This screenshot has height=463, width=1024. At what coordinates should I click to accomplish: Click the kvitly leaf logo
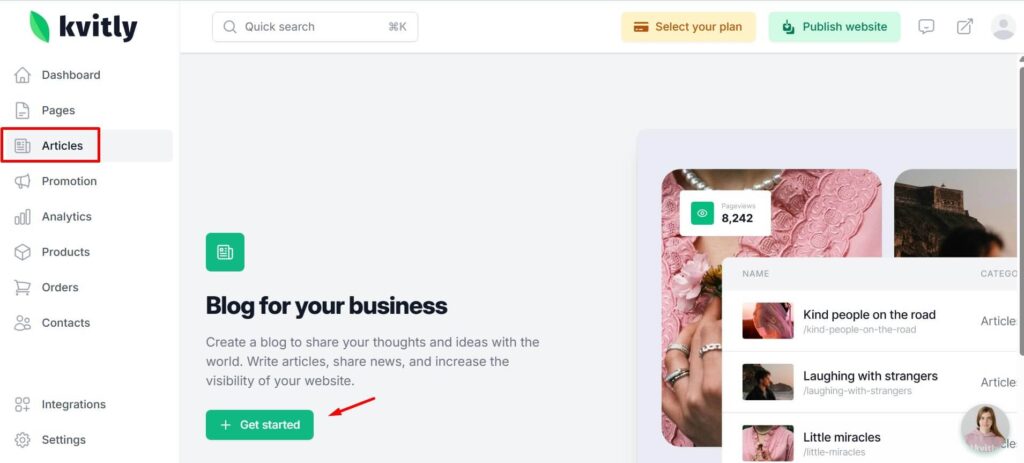click(40, 27)
